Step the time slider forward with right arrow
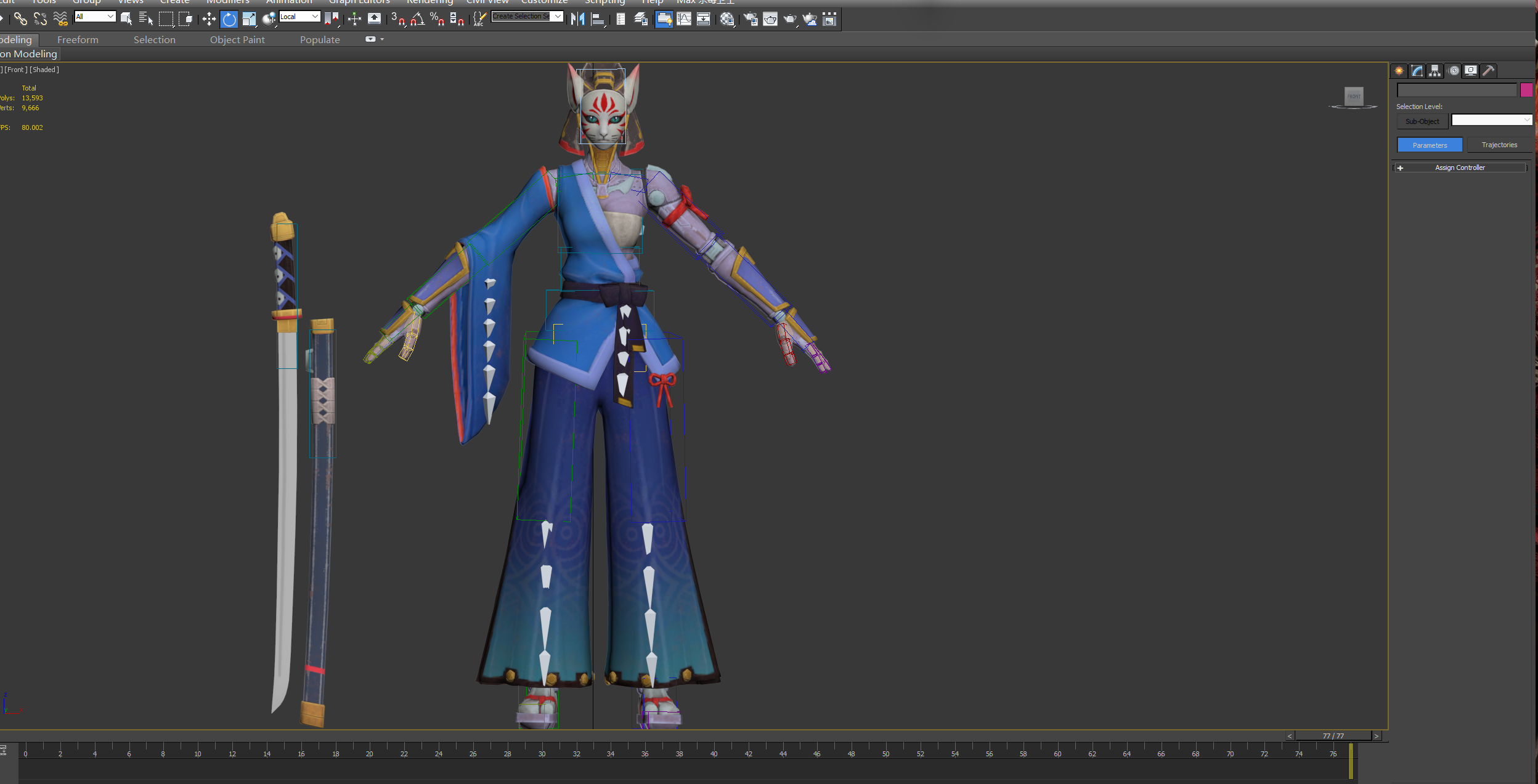Screen dimensions: 1538x784 (1377, 736)
